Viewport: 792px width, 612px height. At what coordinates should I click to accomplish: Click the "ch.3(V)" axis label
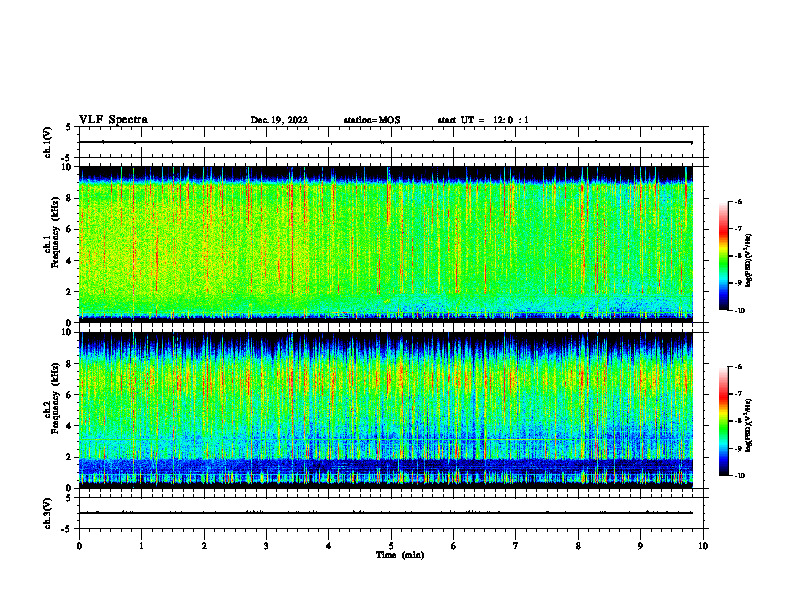(x=47, y=513)
